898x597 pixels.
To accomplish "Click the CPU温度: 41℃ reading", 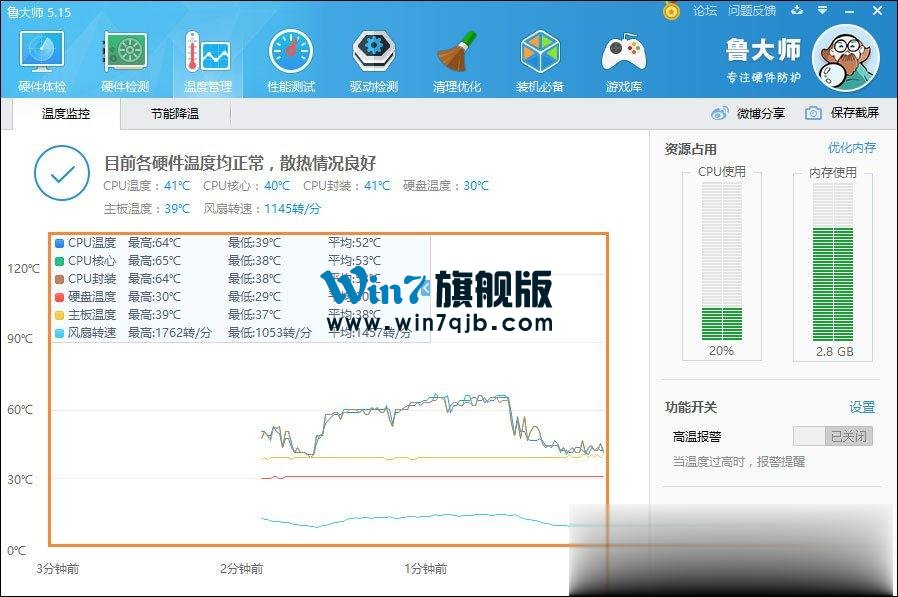I will click(x=147, y=186).
